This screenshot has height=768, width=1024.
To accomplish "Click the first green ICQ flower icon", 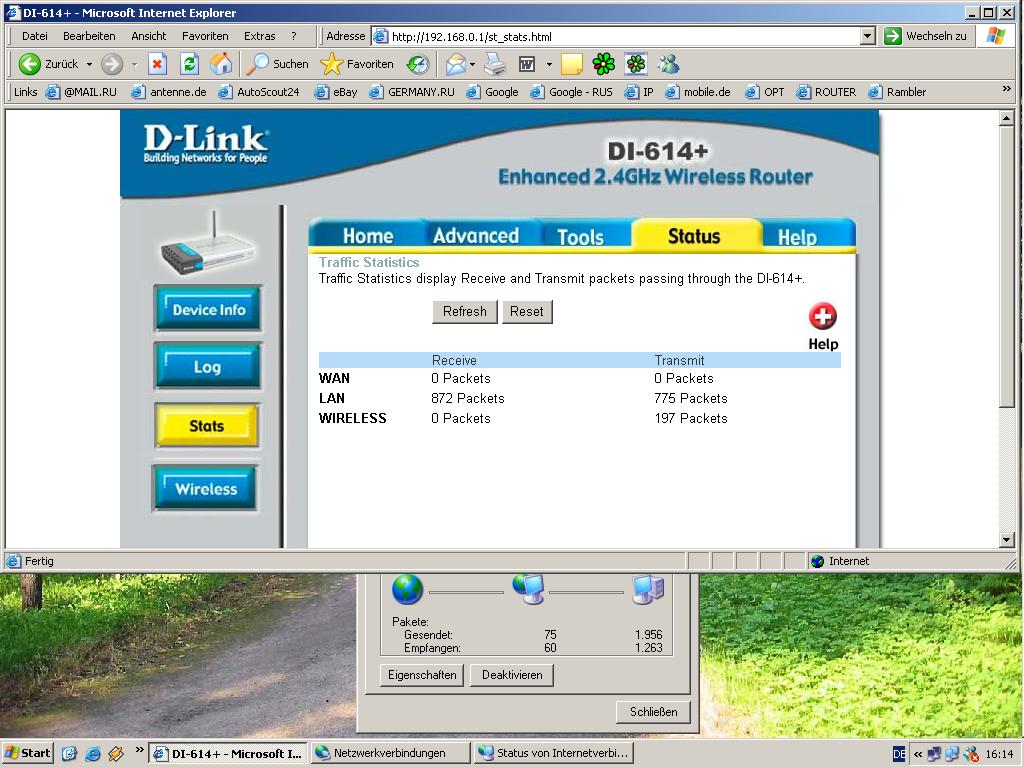I will coord(603,64).
